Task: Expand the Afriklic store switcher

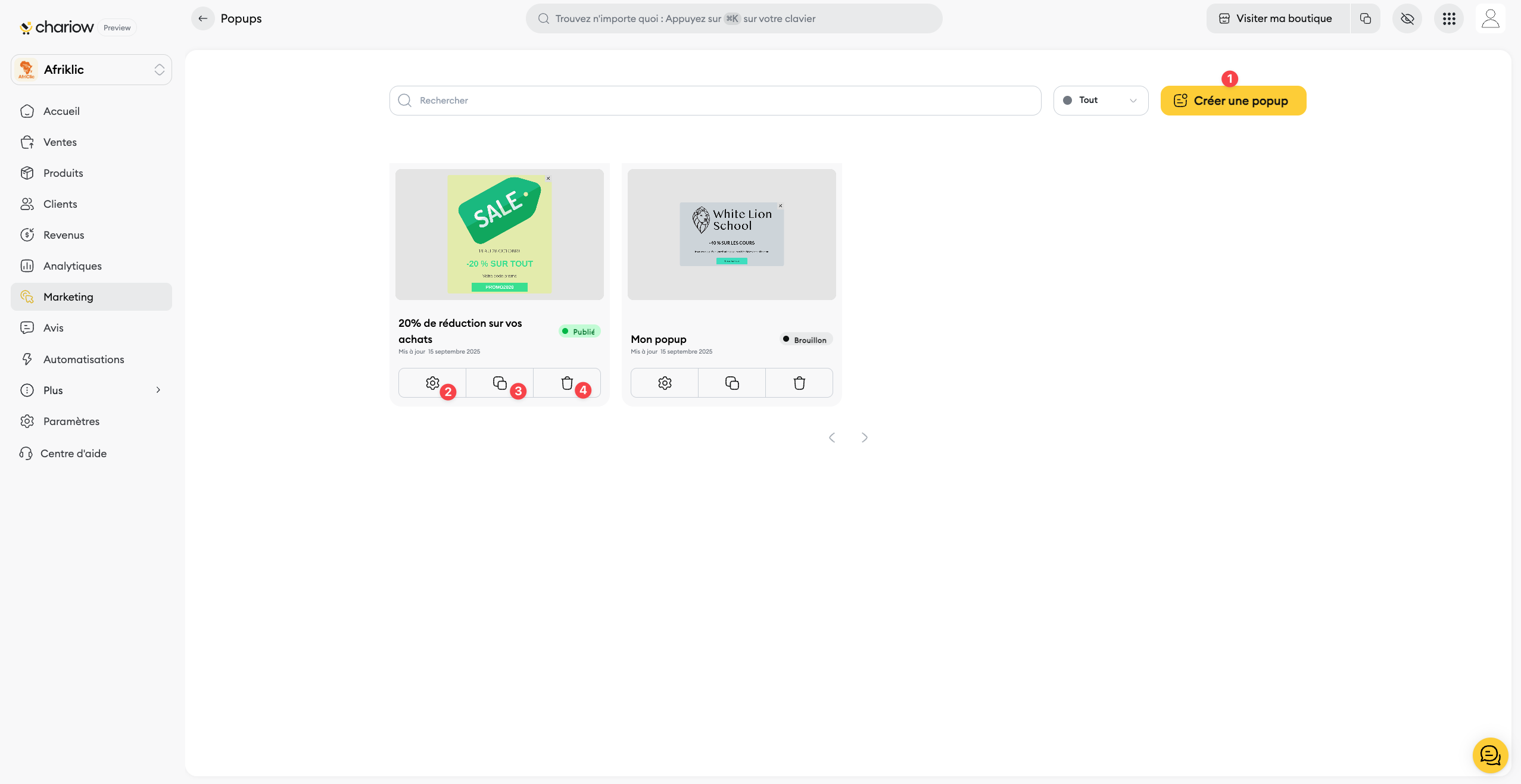Action: [91, 70]
